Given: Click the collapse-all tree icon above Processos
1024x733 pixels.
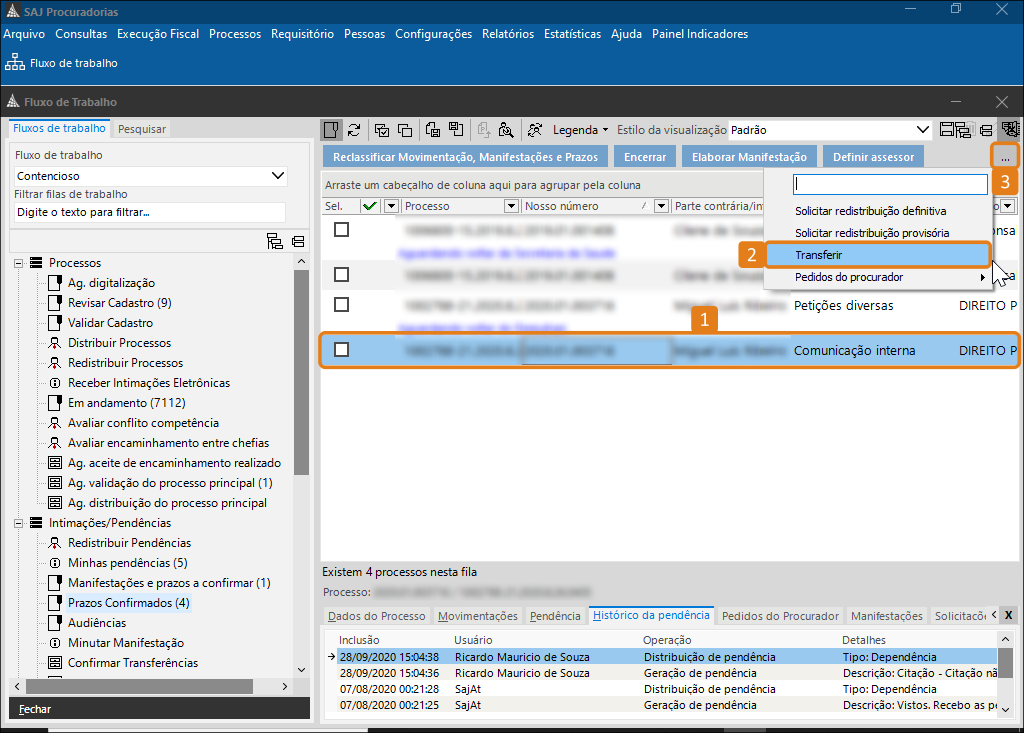Looking at the screenshot, I should [x=298, y=241].
